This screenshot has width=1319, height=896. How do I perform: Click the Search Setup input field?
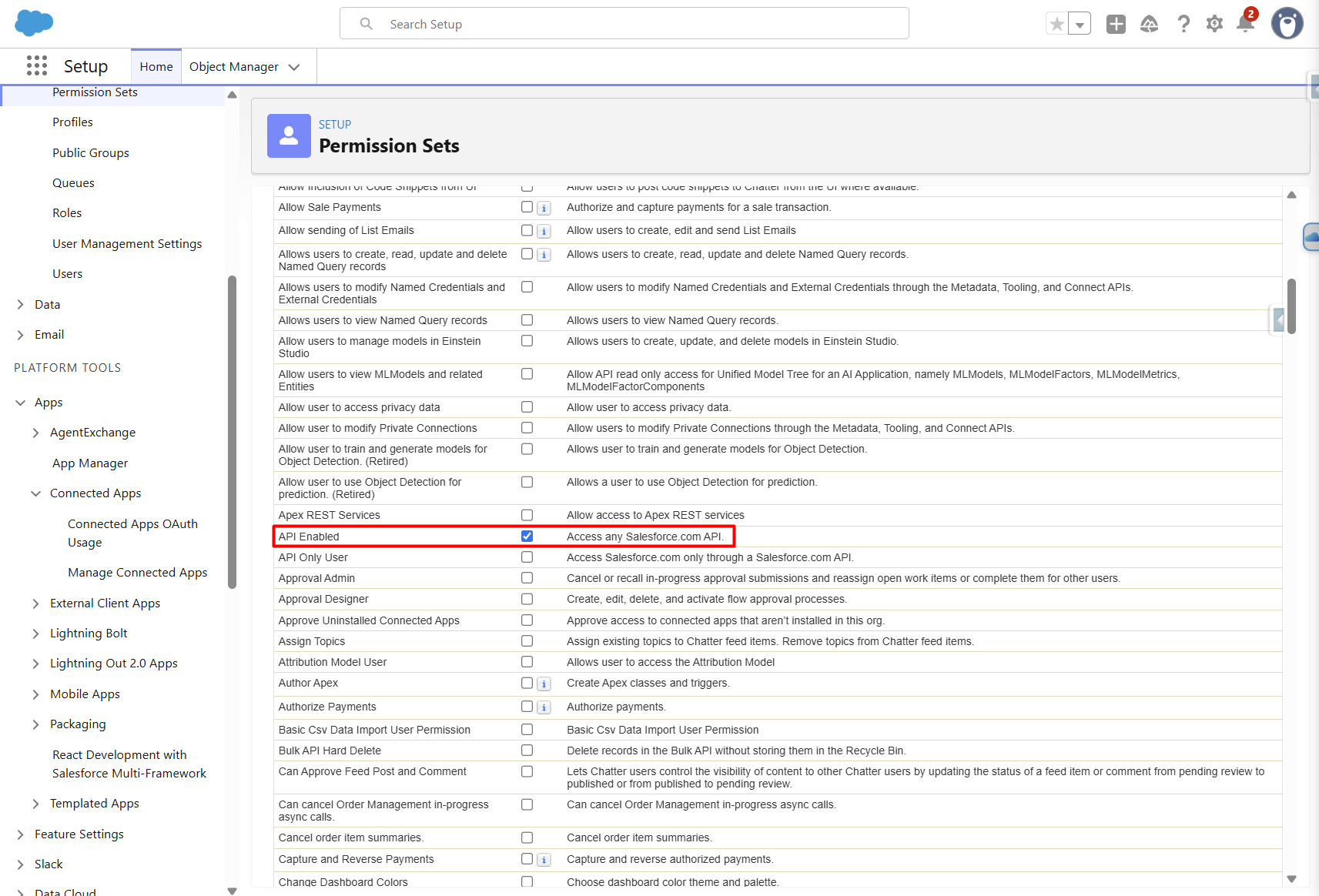click(624, 24)
